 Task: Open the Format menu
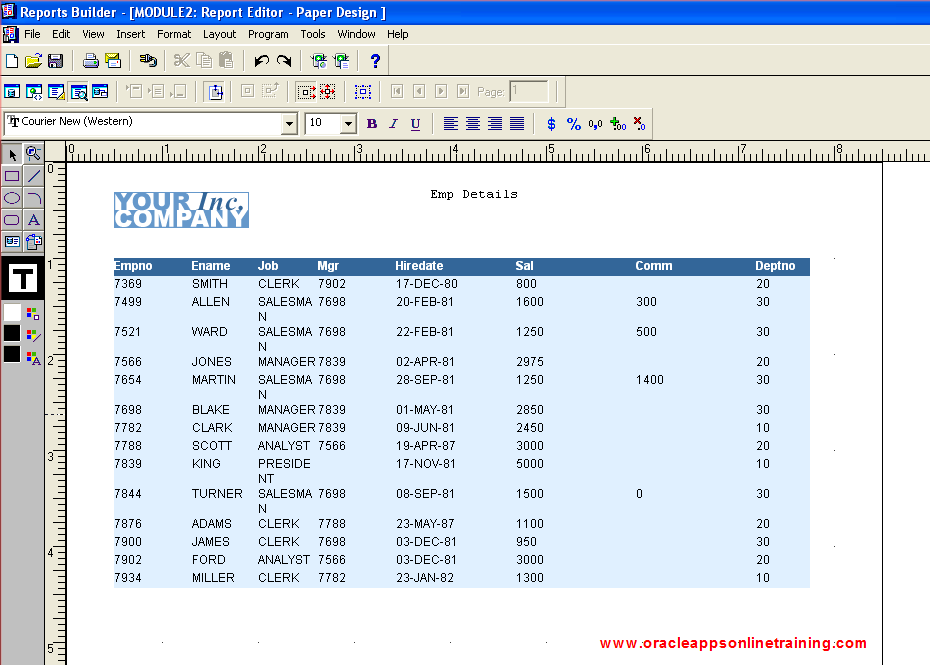(174, 34)
